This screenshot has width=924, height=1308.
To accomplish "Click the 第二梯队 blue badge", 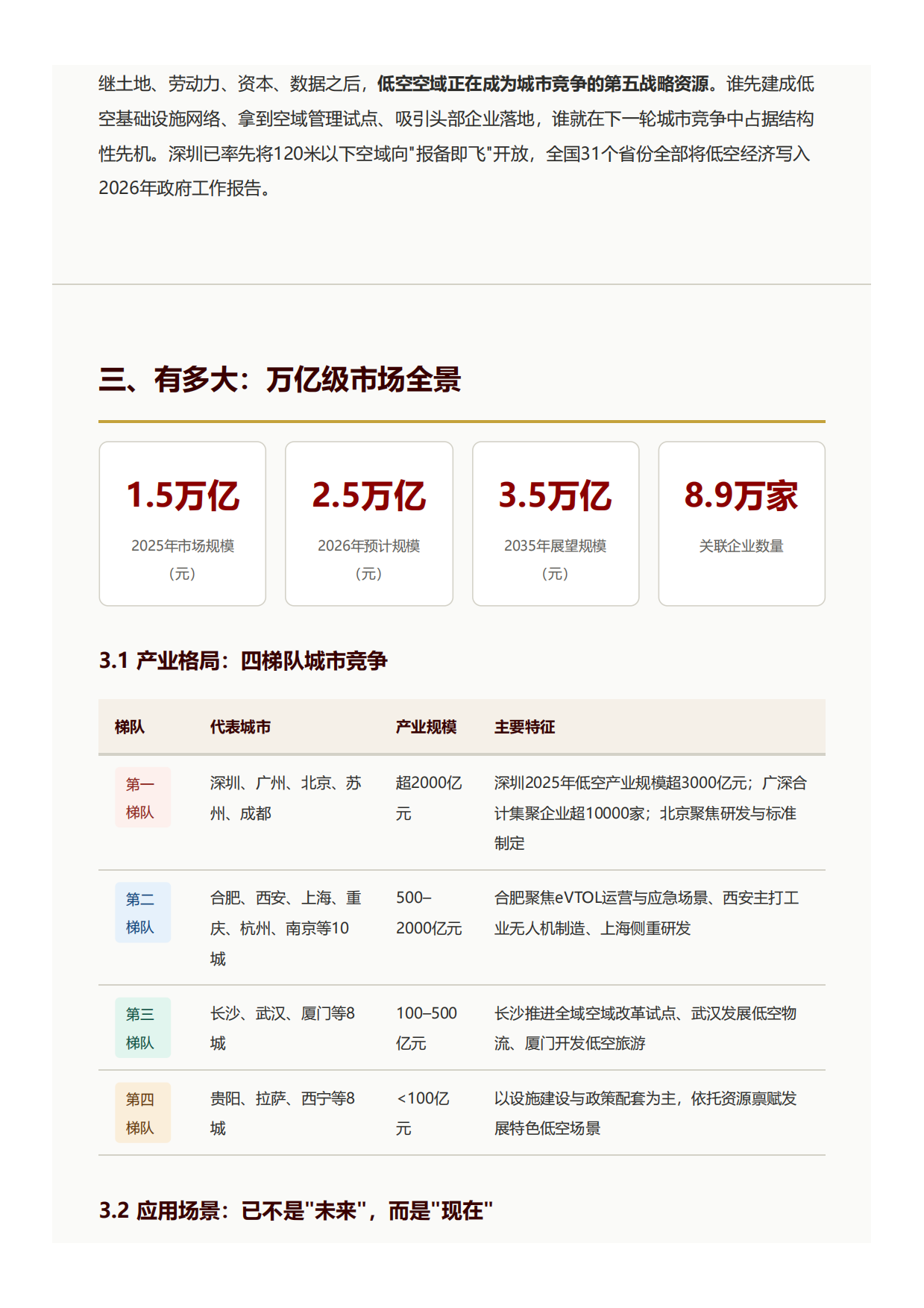I will 142,913.
